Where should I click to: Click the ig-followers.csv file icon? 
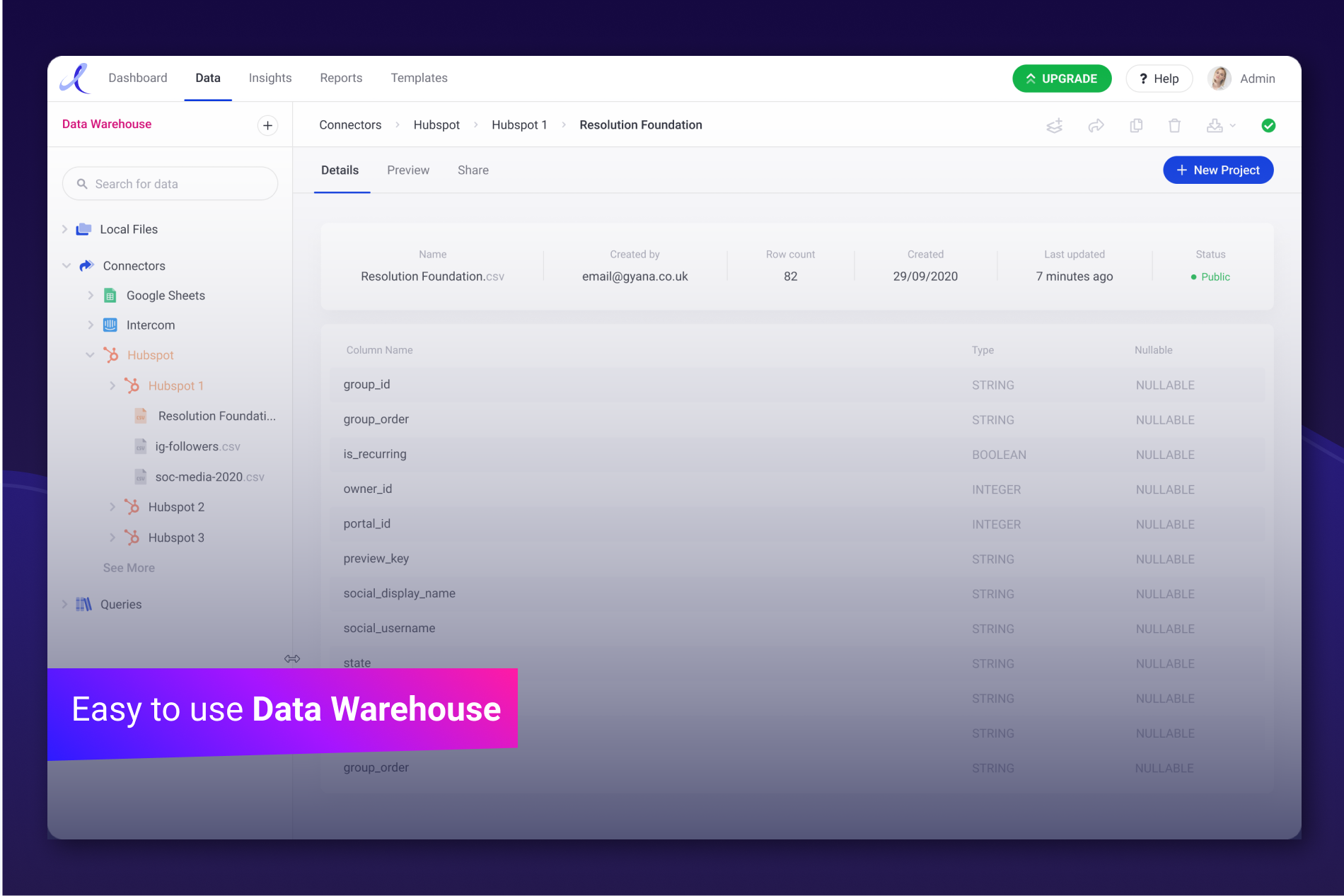[x=141, y=446]
